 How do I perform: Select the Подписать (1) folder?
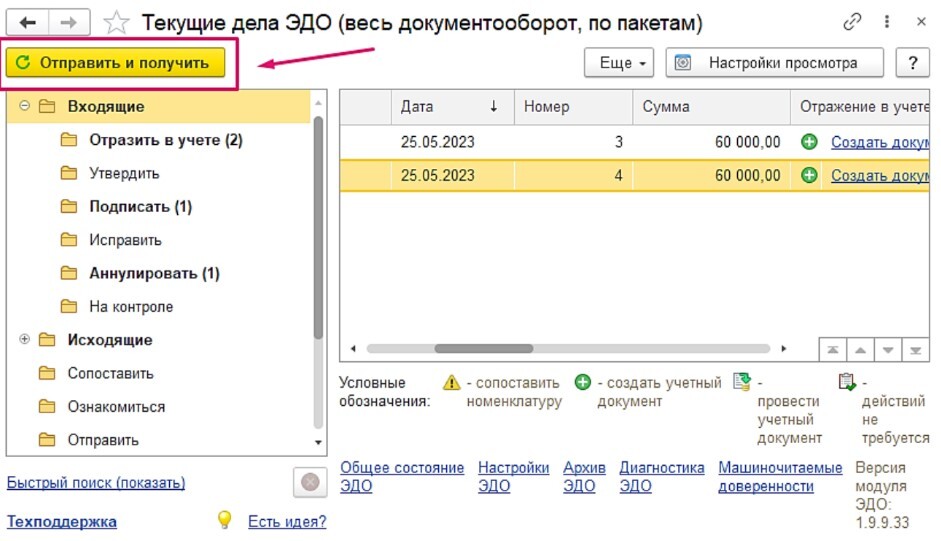(140, 207)
